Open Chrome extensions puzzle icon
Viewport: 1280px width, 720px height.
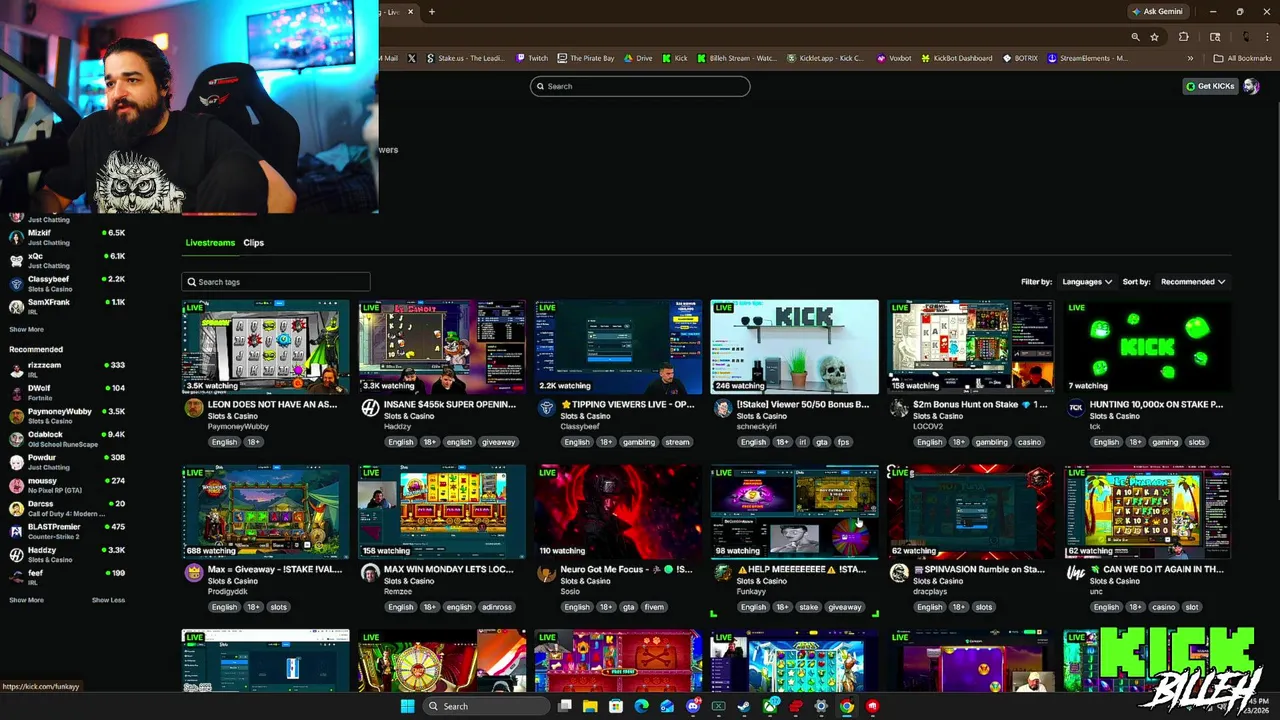click(x=1184, y=37)
